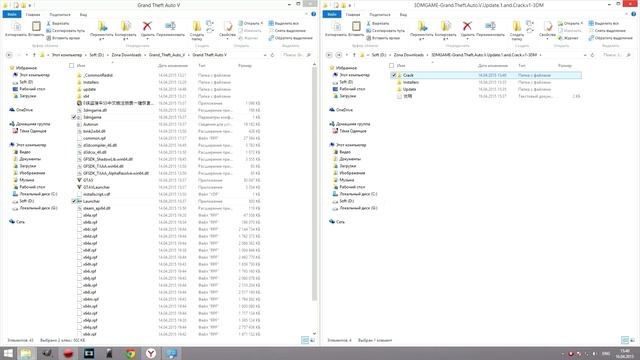Click Delete (red X) in left window ribbon

point(147,26)
